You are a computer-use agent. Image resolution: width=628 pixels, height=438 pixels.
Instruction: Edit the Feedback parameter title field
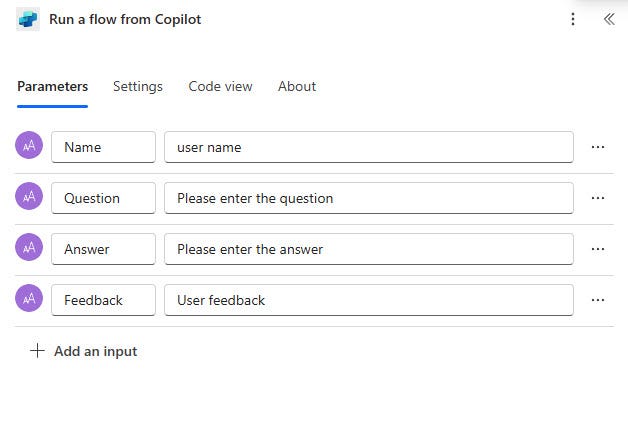[x=103, y=300]
